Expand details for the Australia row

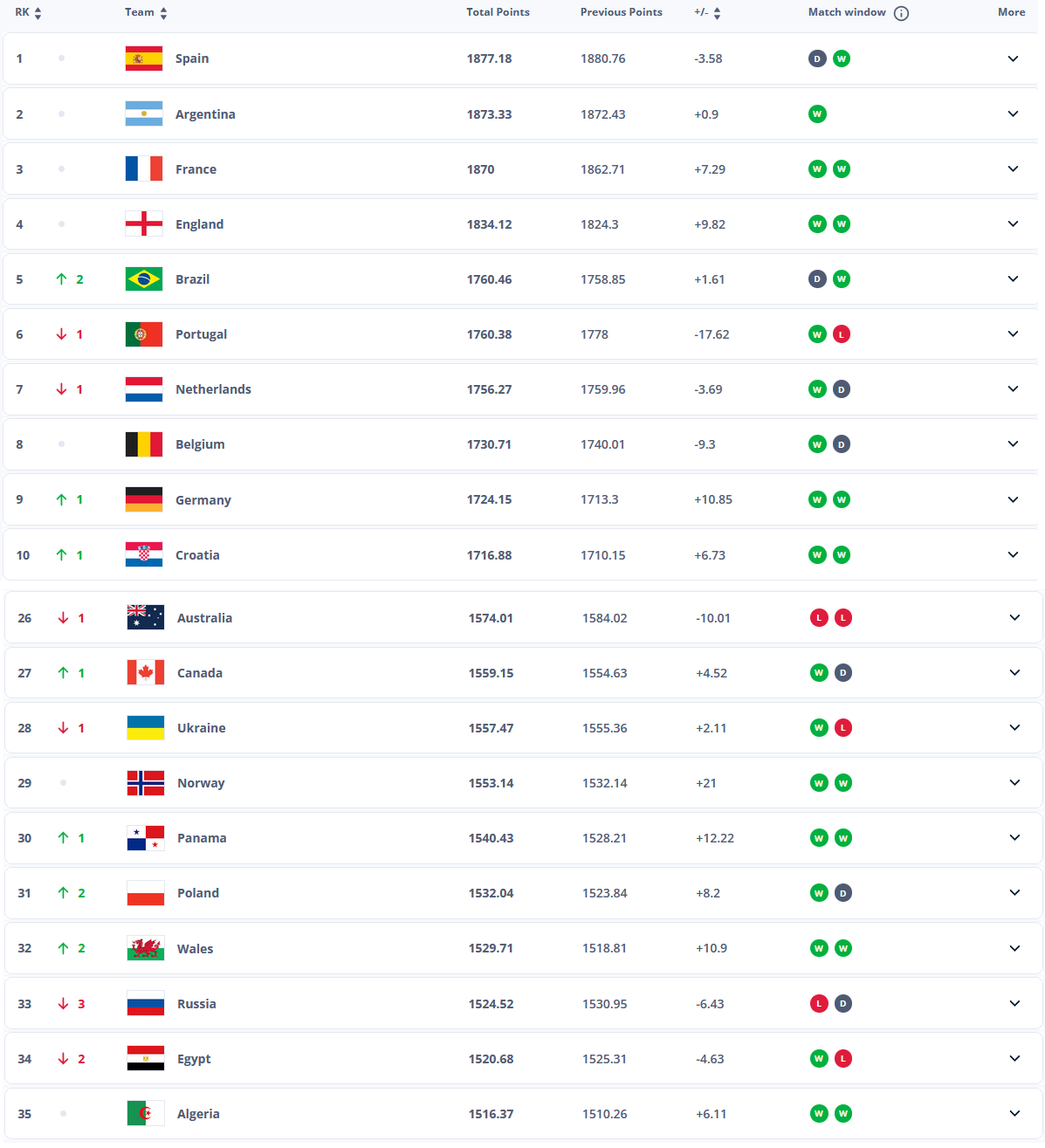1014,618
